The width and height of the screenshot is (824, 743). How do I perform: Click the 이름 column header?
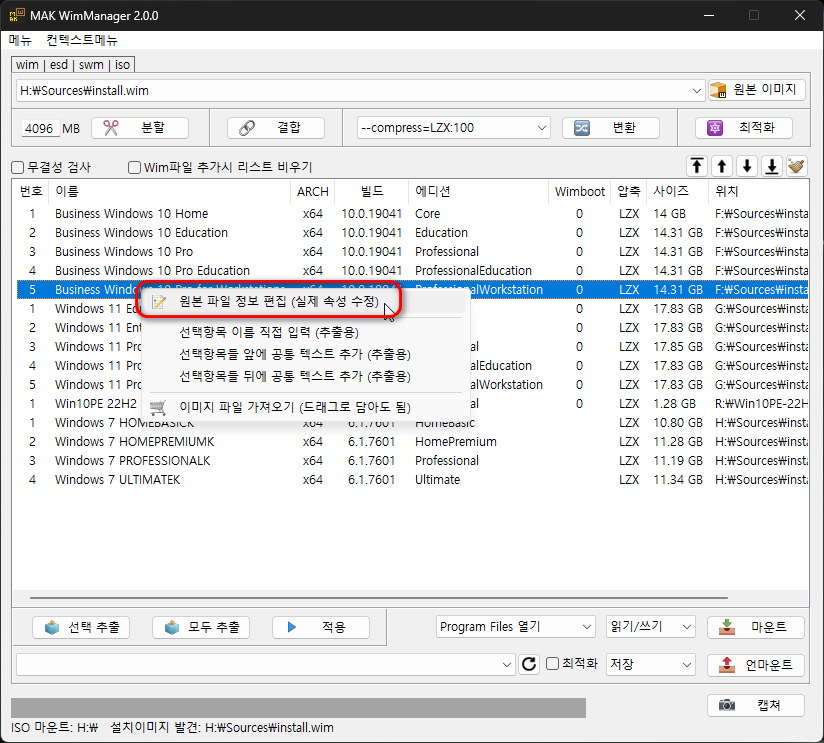(169, 191)
